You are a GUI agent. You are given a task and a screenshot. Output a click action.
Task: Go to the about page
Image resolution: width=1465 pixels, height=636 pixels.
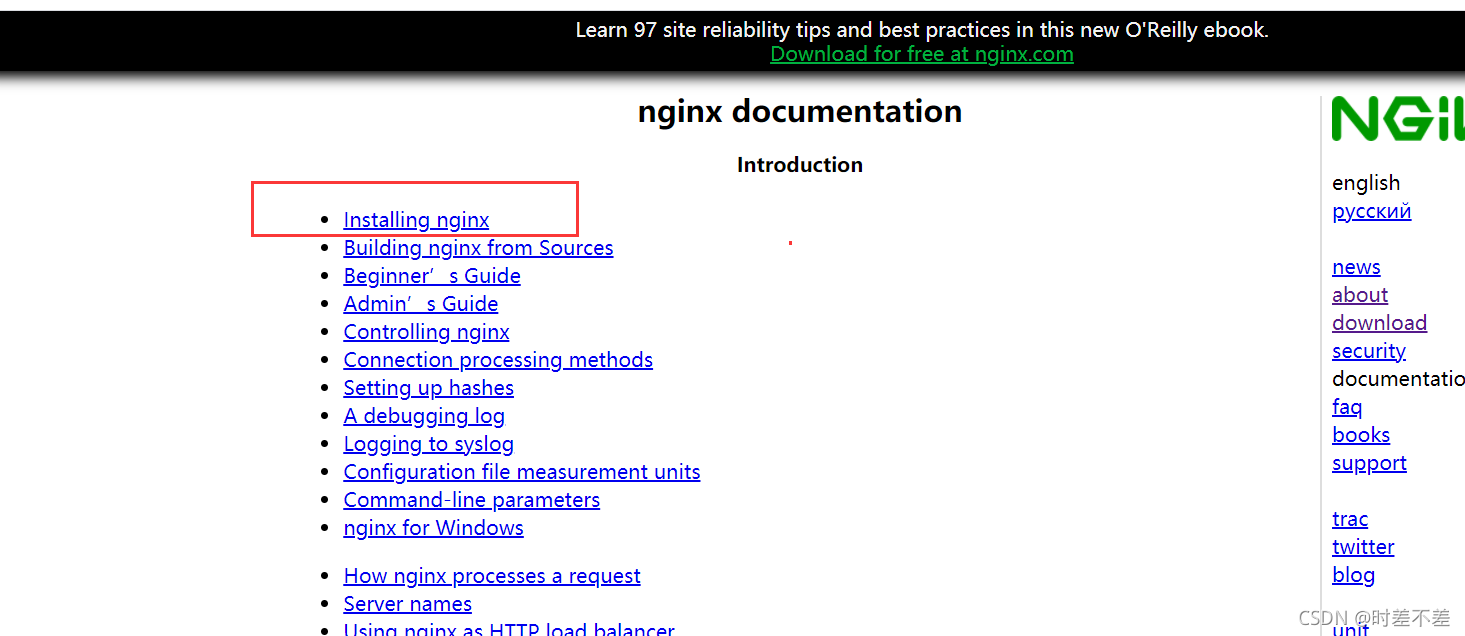(1360, 295)
